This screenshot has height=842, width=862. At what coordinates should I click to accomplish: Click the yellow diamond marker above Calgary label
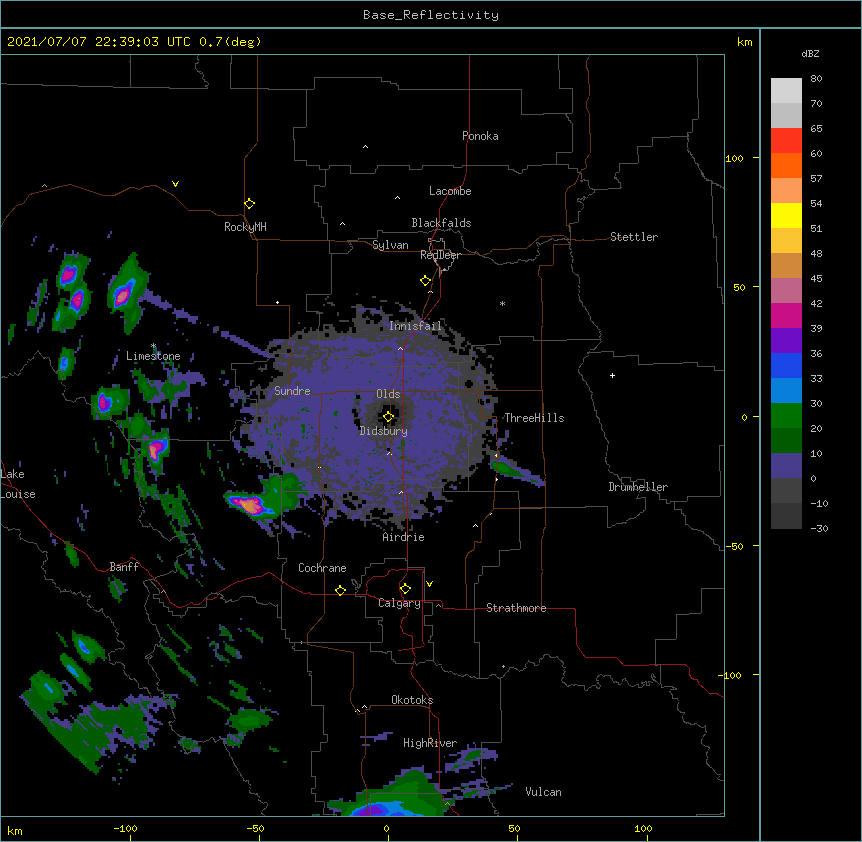pos(405,589)
